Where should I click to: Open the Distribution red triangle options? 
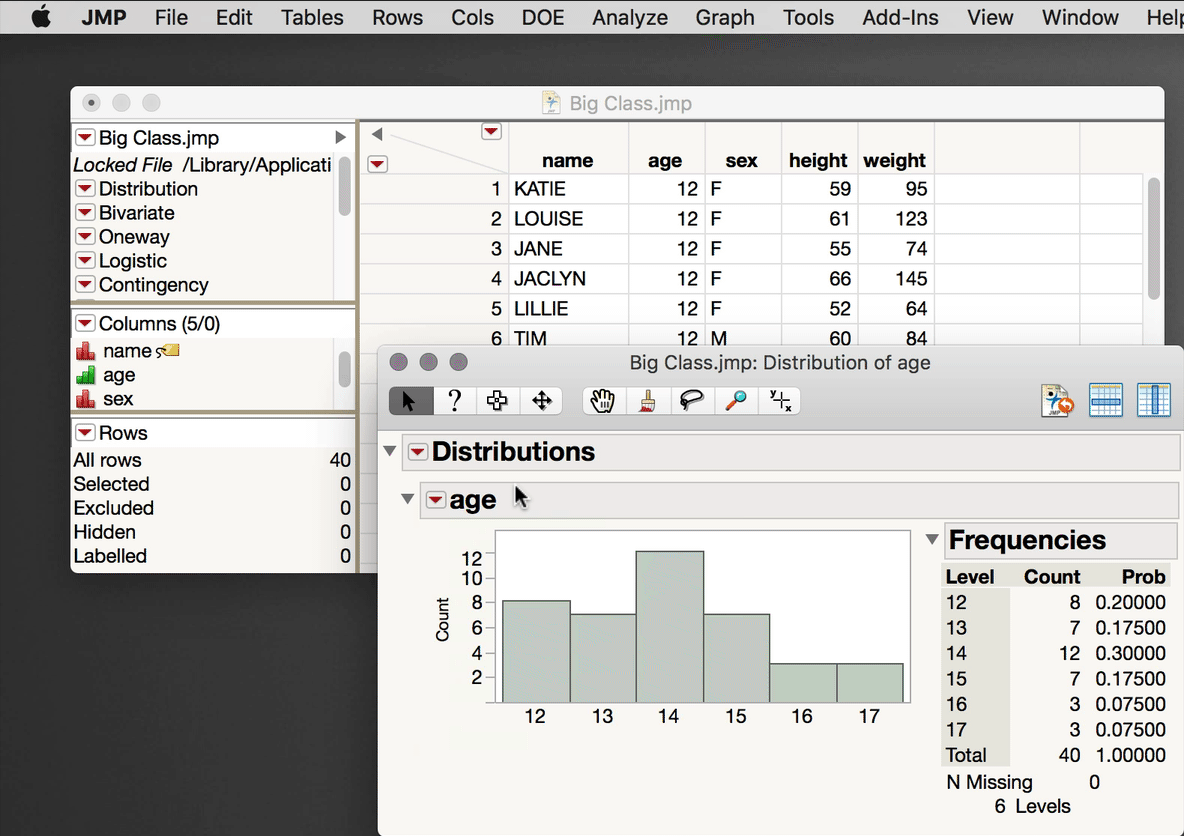84,189
